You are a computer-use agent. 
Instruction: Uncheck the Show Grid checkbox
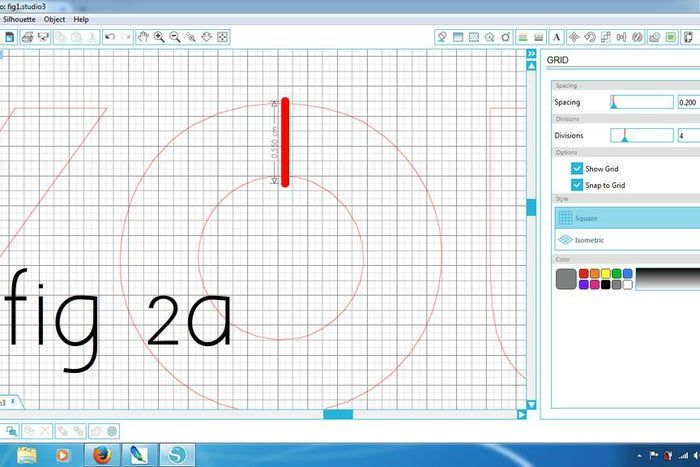click(x=577, y=169)
